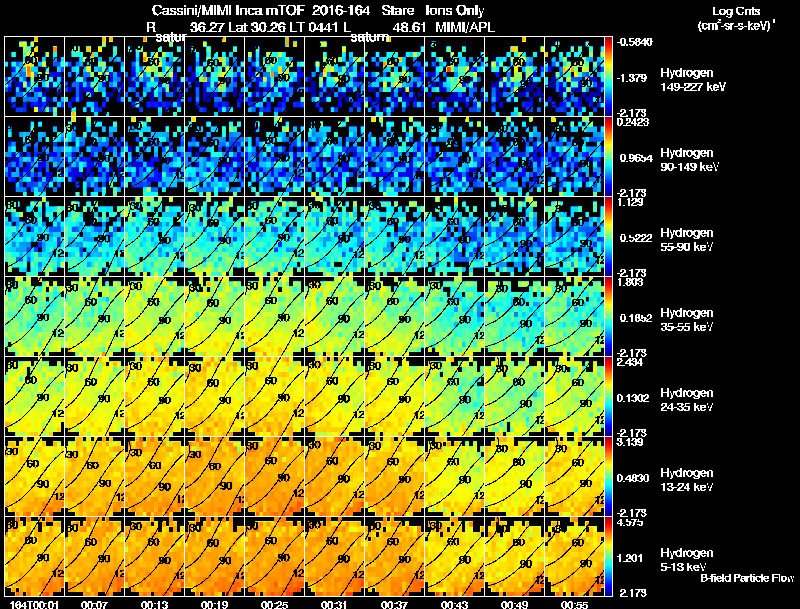Click the 00:31 time label
This screenshot has height=609, width=800.
click(335, 604)
